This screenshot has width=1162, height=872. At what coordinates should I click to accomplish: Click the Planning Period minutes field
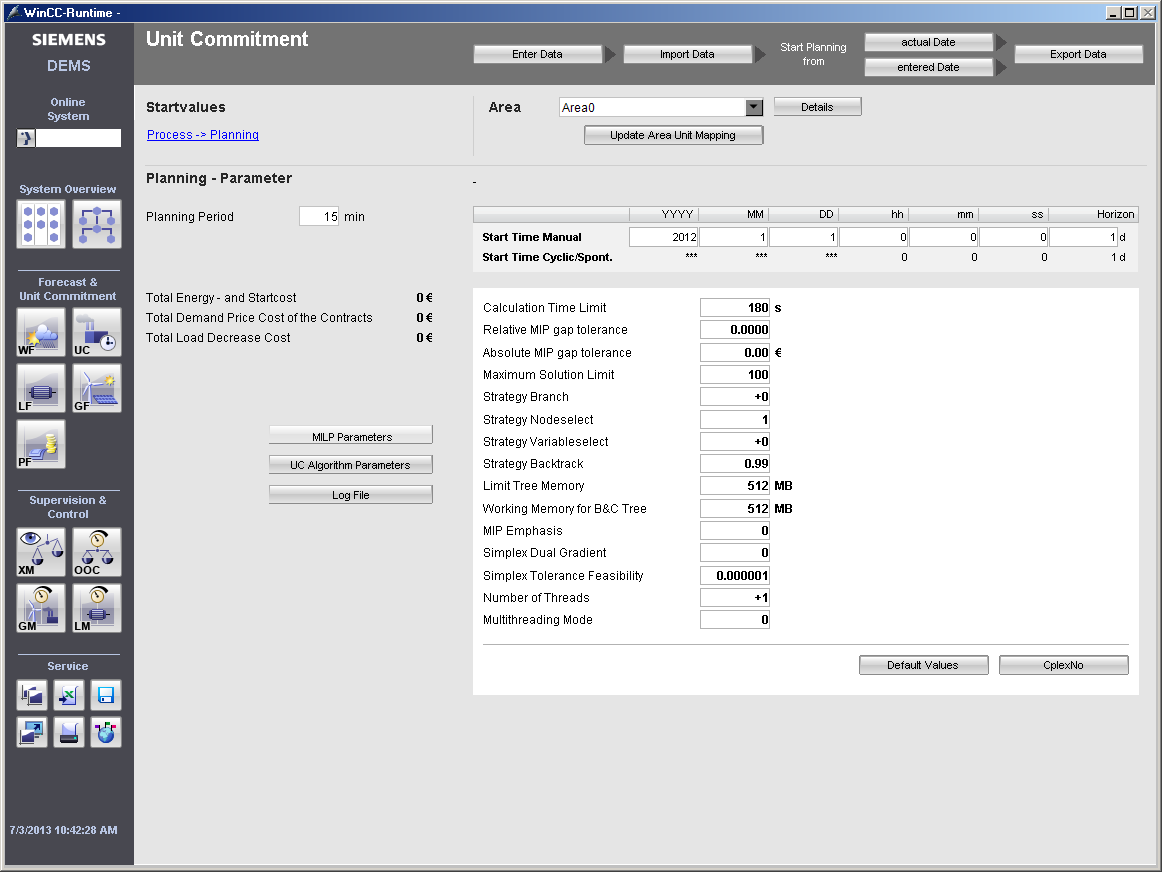tap(319, 216)
